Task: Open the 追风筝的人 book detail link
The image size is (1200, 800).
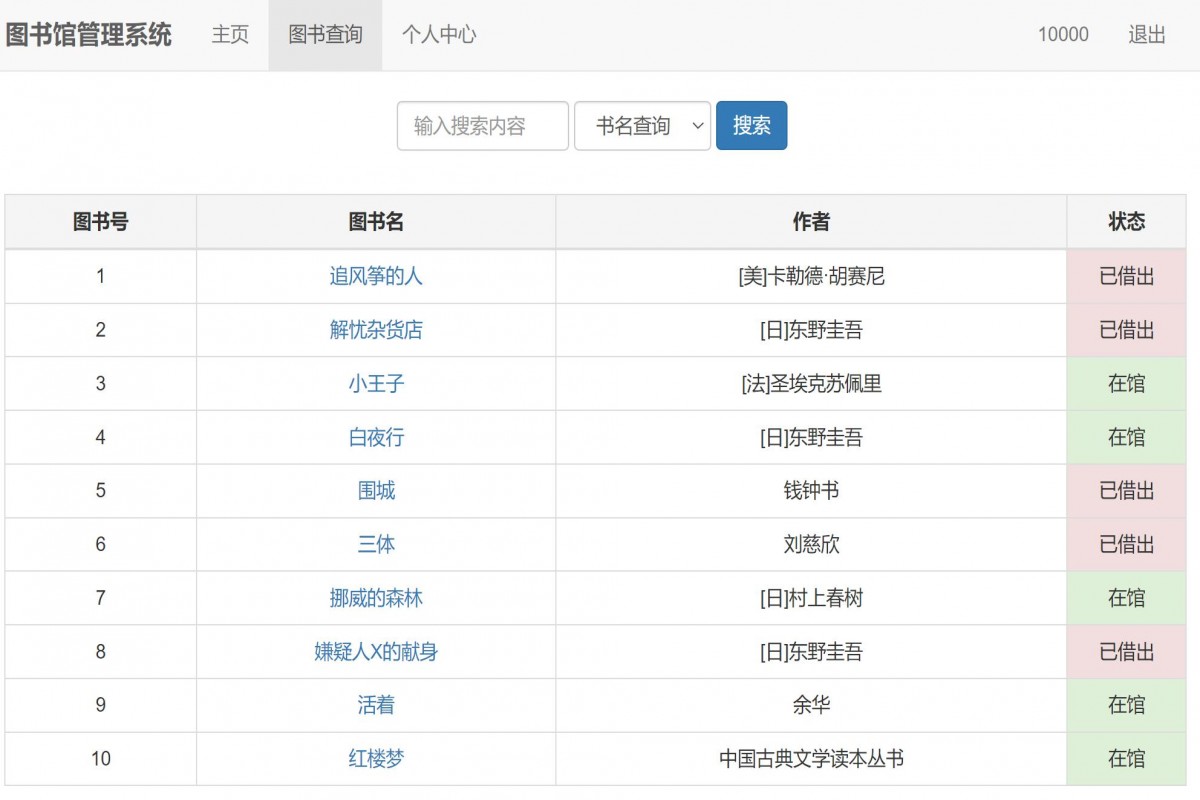Action: point(375,277)
